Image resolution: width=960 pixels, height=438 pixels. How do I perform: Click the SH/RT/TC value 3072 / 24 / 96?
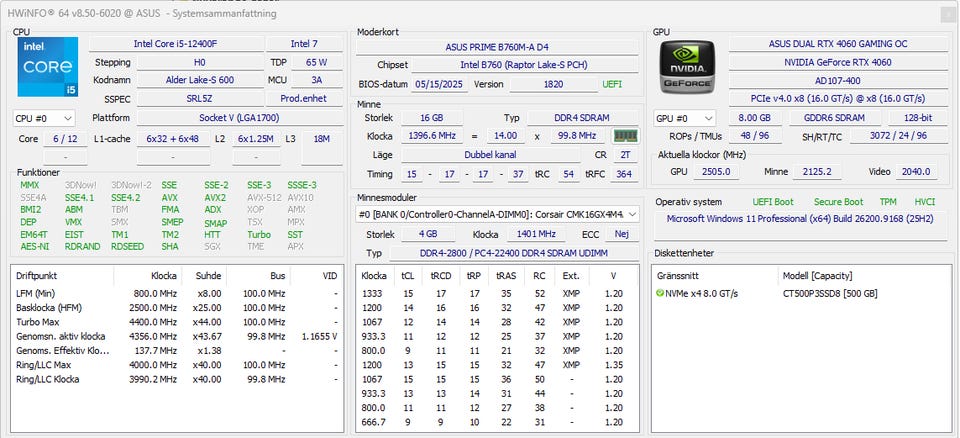[x=898, y=136]
